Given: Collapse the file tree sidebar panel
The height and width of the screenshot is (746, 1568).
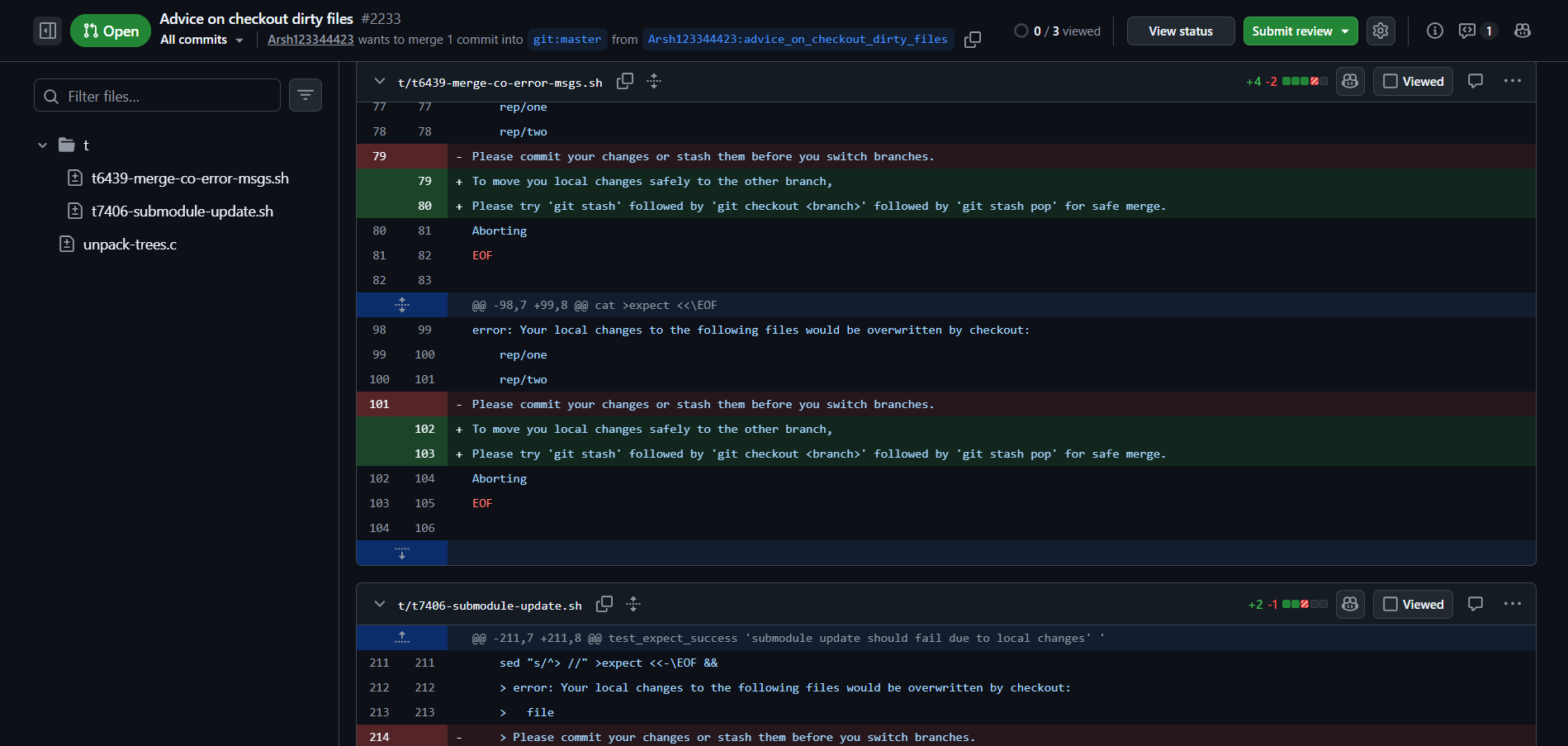Looking at the screenshot, I should (48, 31).
